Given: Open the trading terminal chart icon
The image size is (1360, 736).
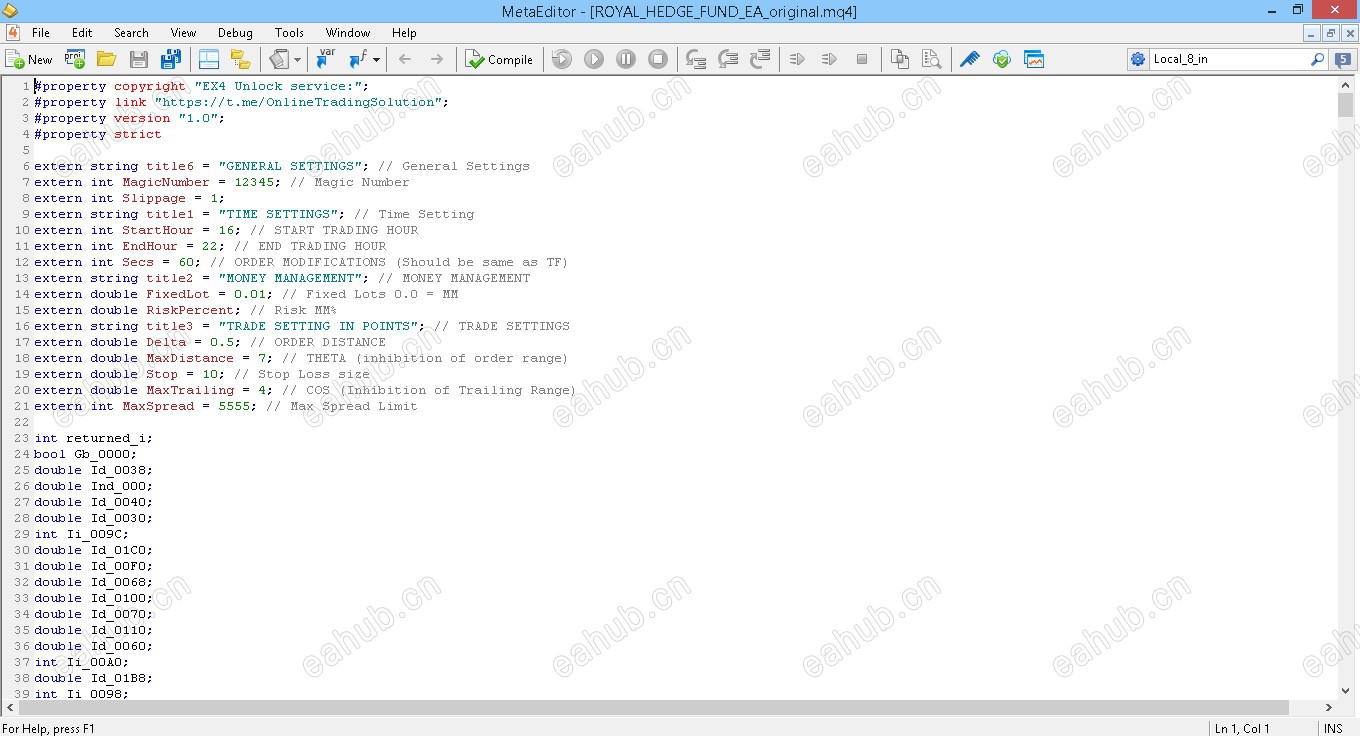Looking at the screenshot, I should click(1033, 59).
